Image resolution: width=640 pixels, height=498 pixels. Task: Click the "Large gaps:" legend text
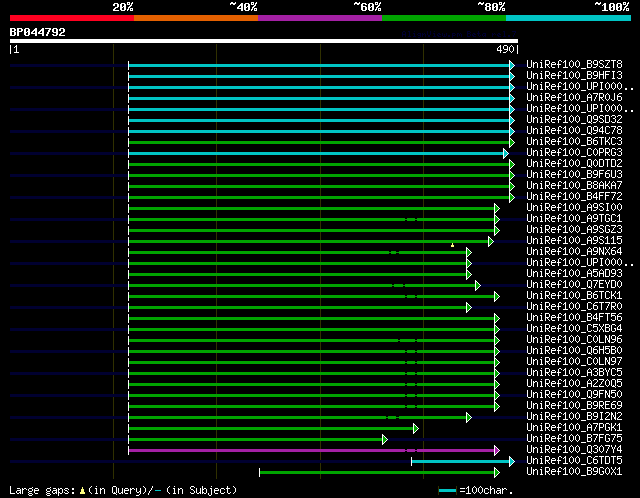(x=42, y=490)
